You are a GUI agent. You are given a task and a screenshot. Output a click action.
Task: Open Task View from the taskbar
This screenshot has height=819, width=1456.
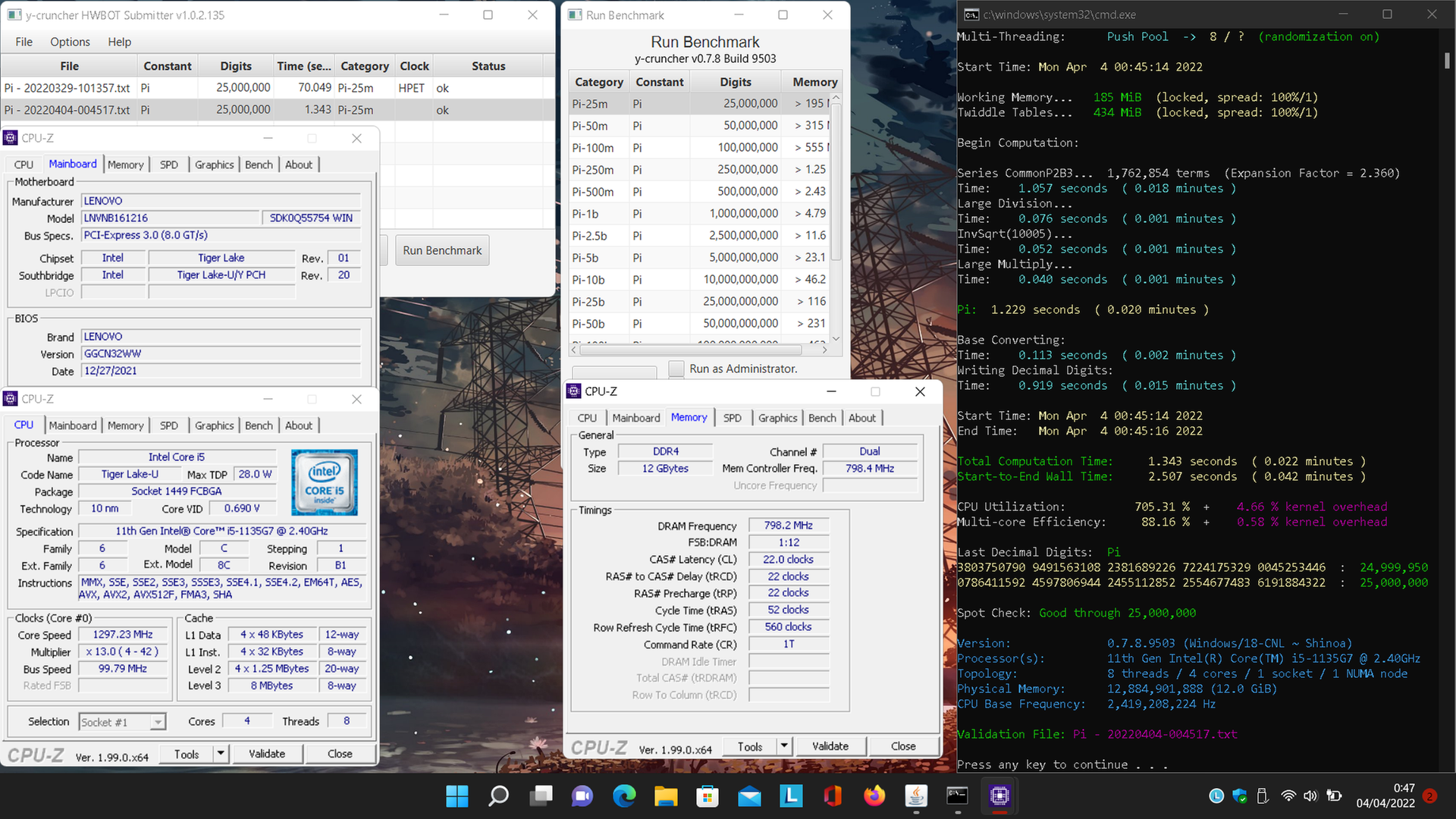(541, 795)
